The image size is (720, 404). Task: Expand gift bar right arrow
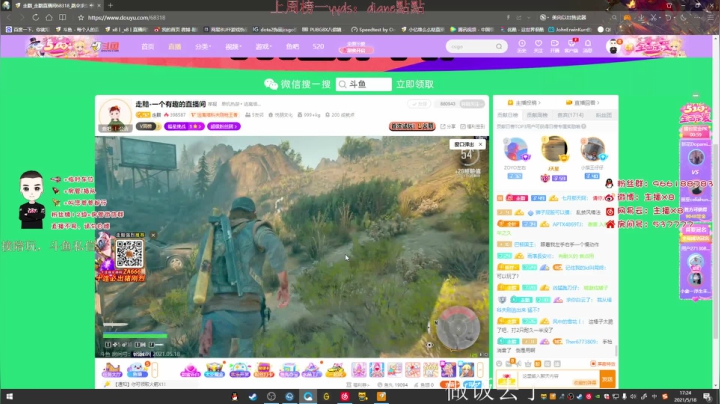tap(480, 370)
